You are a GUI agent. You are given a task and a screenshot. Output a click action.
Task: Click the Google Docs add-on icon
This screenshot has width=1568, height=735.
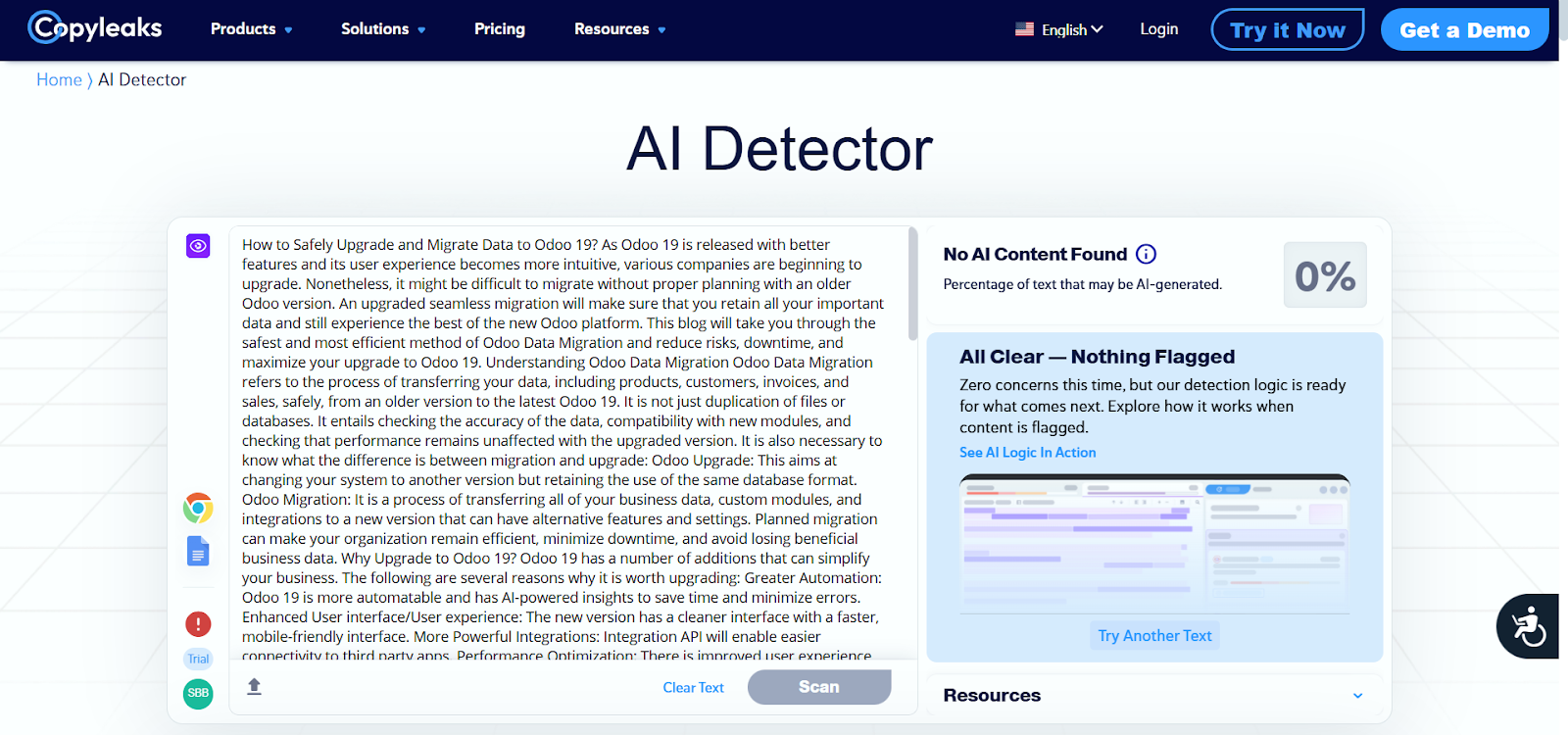pyautogui.click(x=198, y=551)
